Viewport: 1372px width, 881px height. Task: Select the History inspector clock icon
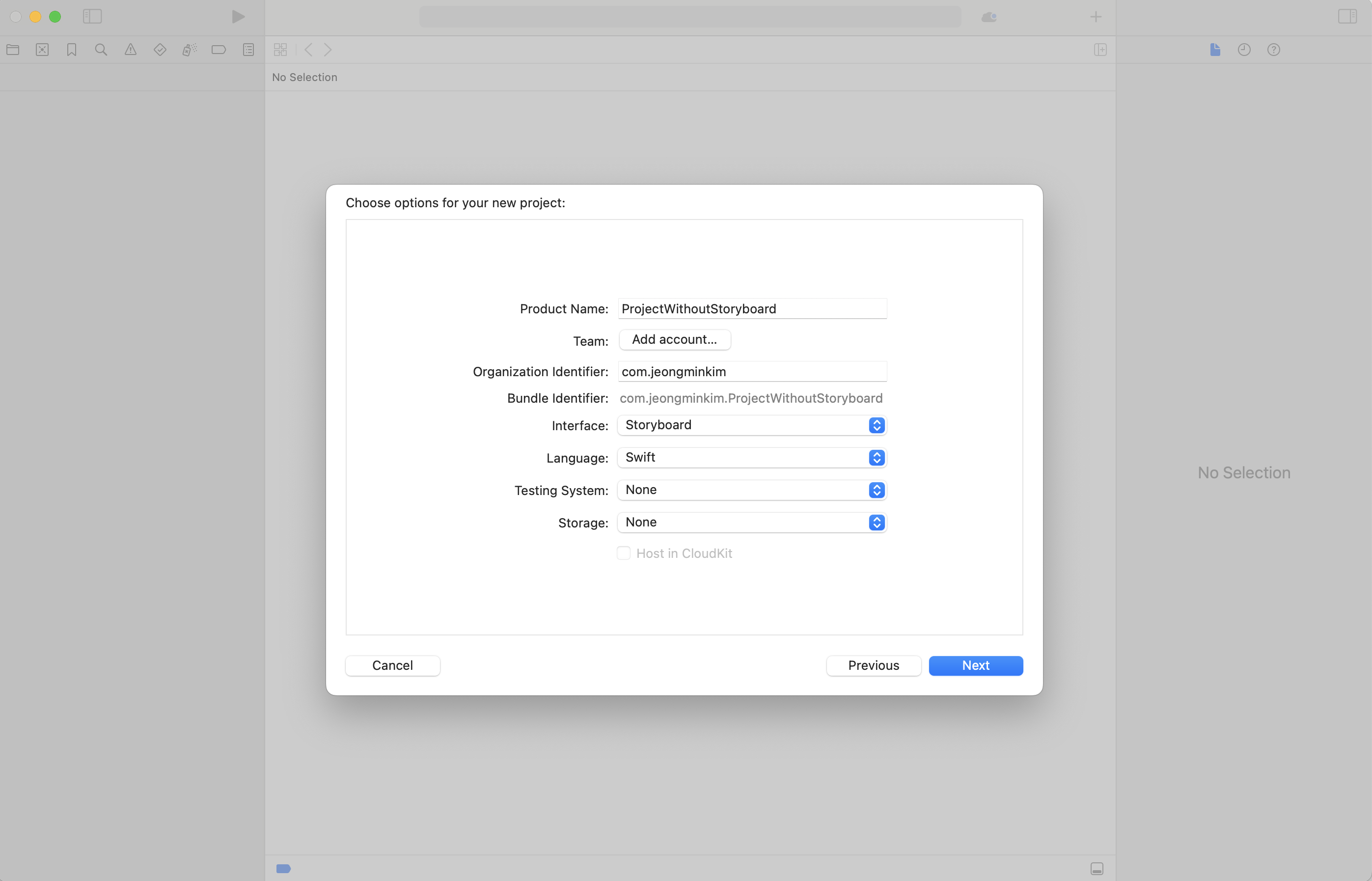click(x=1244, y=50)
